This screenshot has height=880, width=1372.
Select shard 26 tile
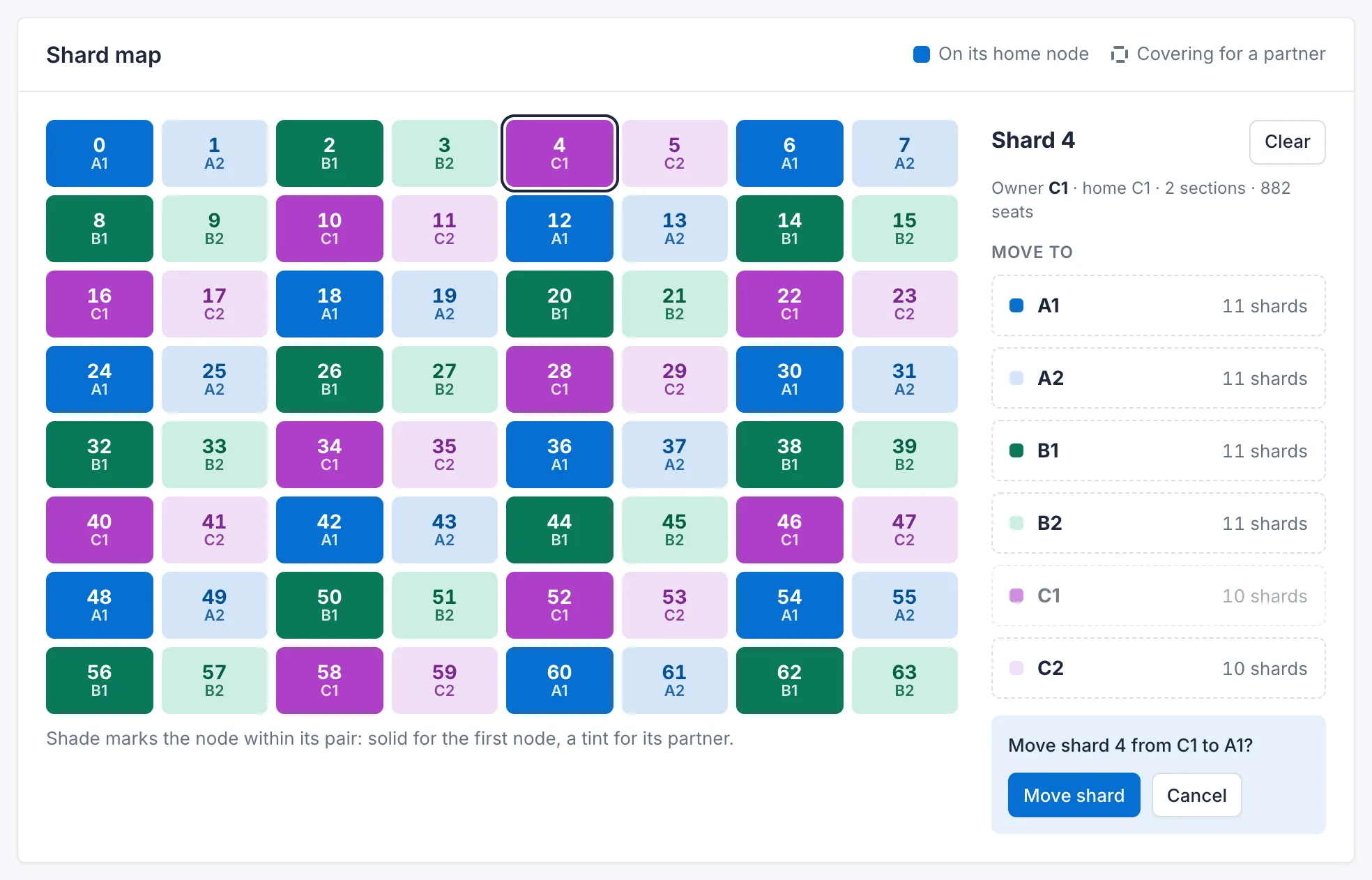pos(330,379)
